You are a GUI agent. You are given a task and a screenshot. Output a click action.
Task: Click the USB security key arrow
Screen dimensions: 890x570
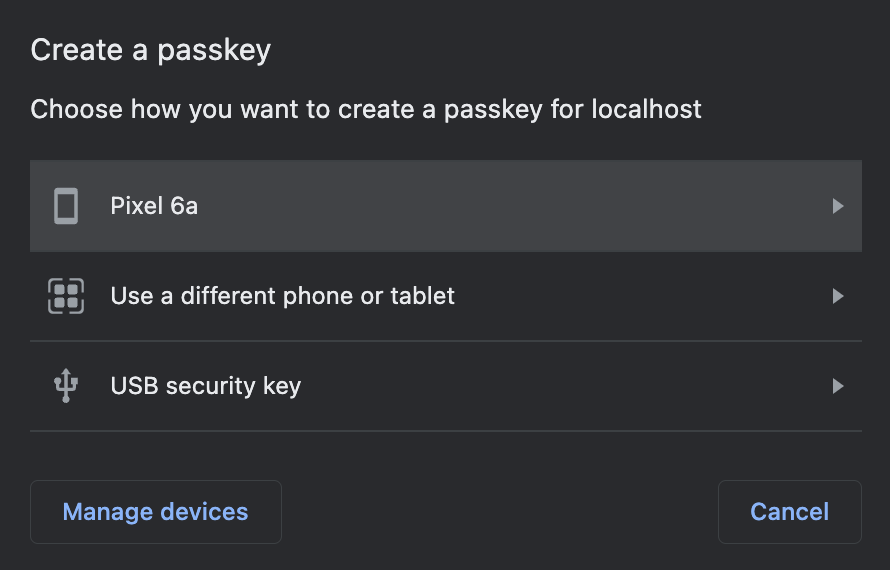[x=838, y=386]
